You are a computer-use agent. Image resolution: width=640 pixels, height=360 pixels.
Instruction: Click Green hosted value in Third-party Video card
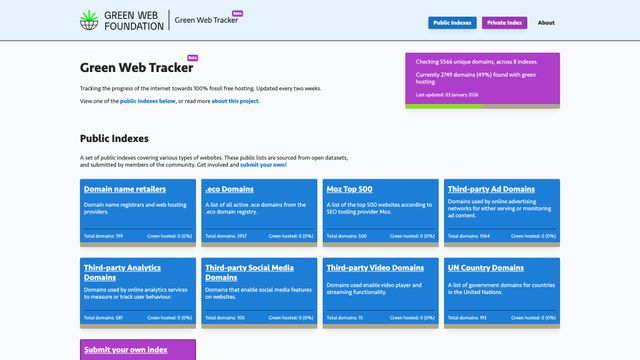412,318
